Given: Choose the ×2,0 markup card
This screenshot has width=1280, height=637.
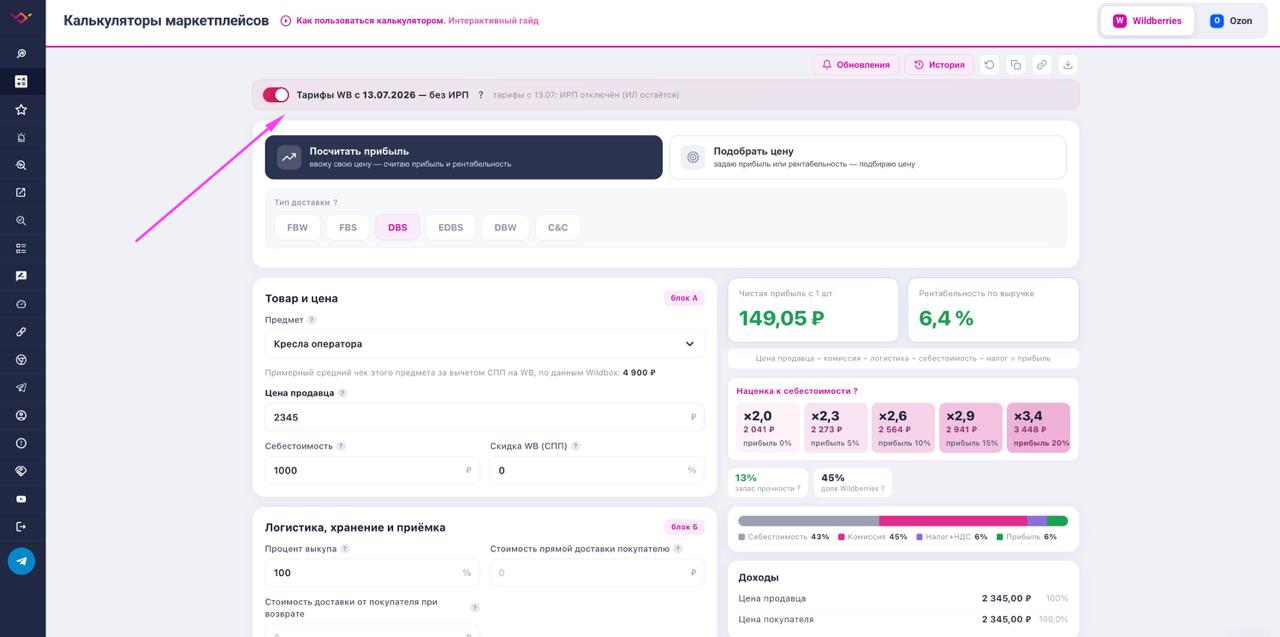Looking at the screenshot, I should (x=768, y=428).
